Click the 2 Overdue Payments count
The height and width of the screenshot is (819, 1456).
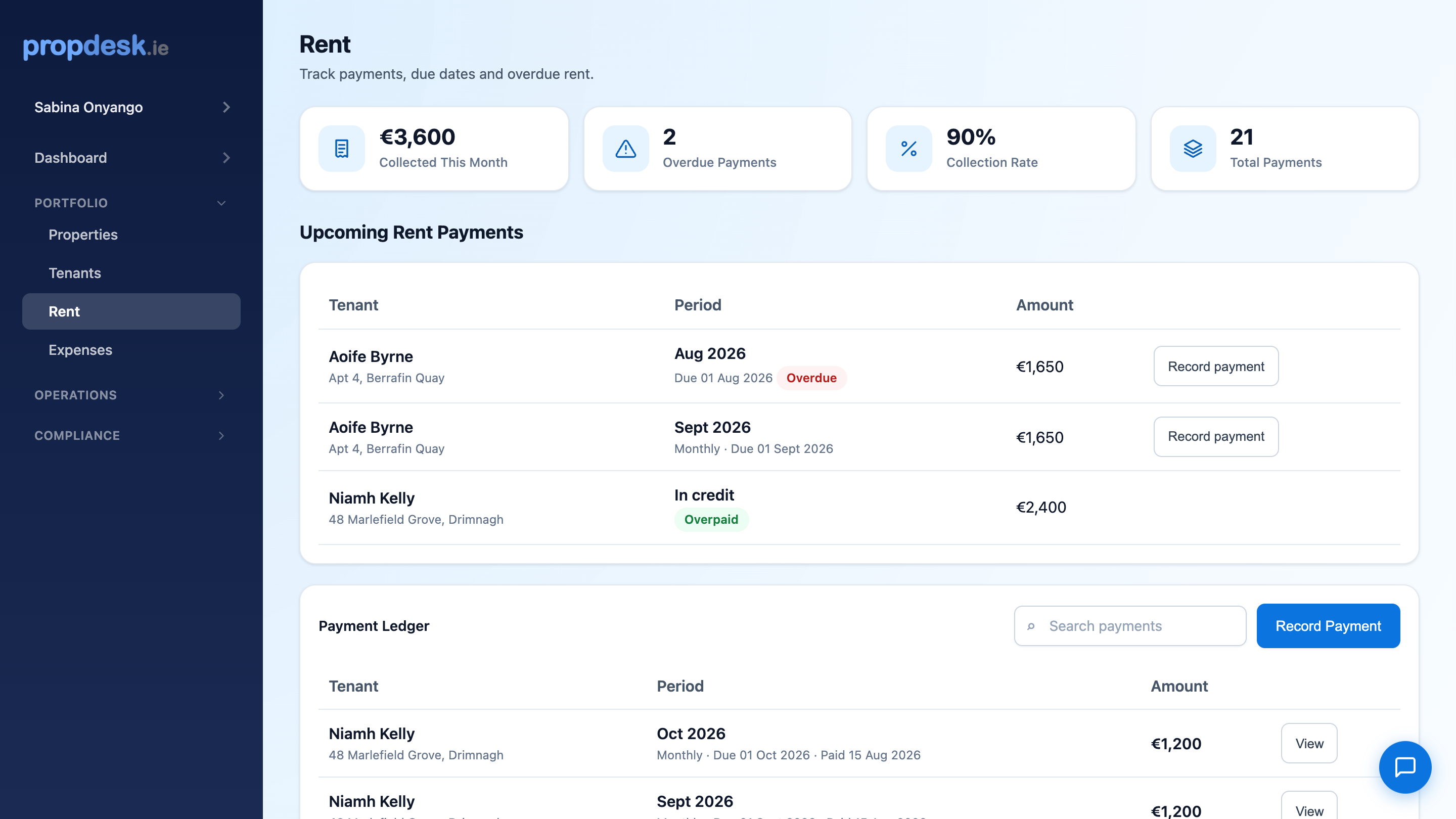tap(669, 137)
